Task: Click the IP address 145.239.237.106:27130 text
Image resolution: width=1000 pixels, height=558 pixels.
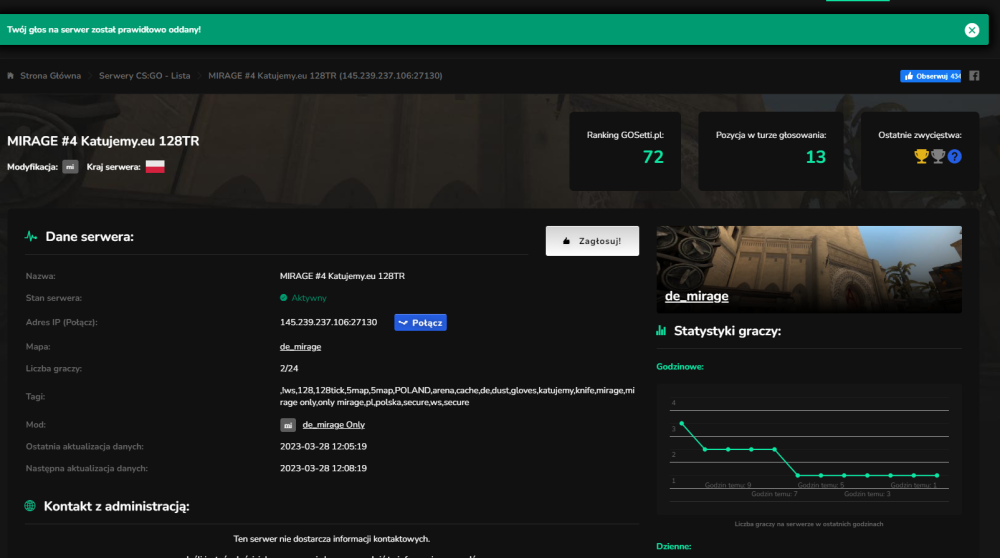Action: [x=328, y=323]
